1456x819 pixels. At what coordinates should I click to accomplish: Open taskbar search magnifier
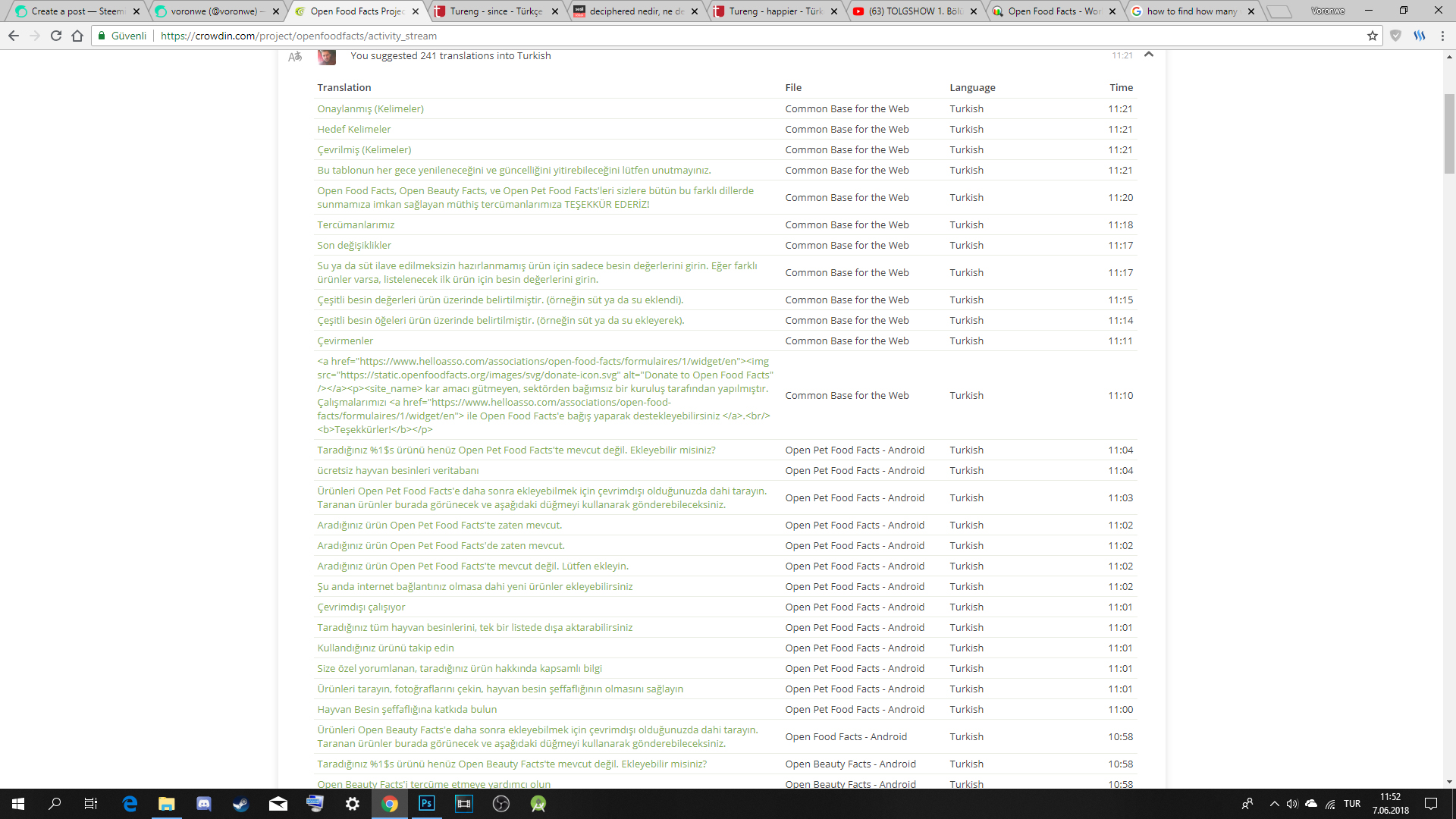55,804
